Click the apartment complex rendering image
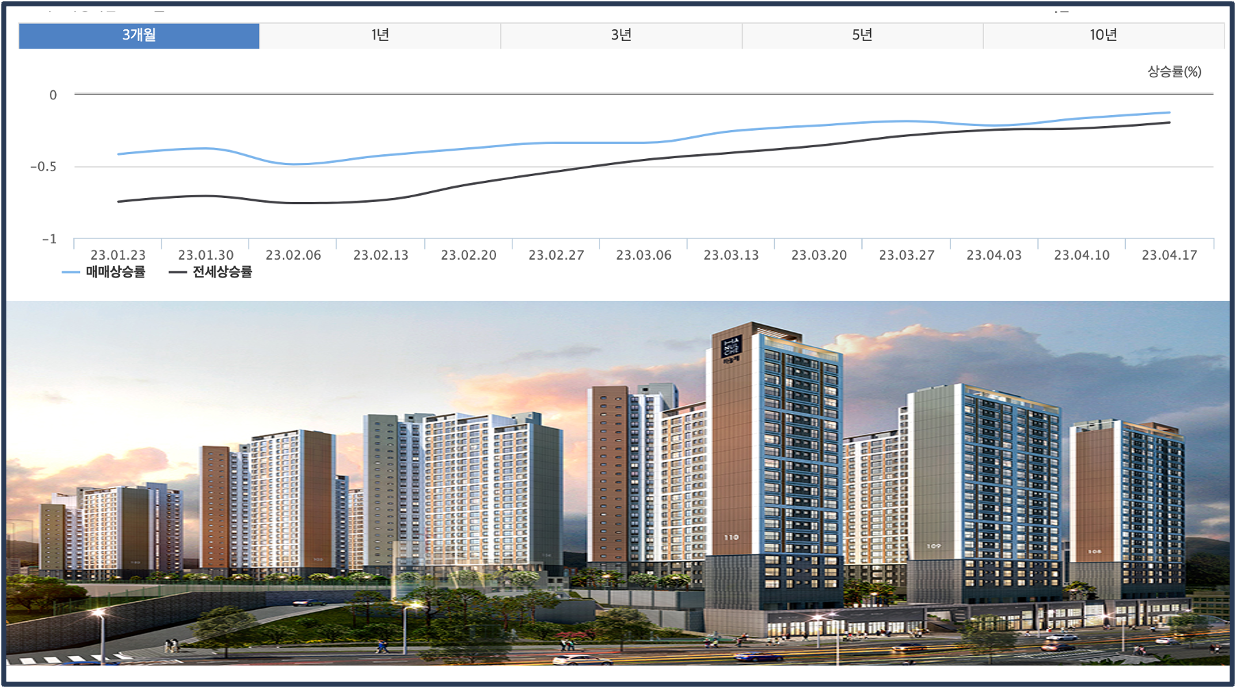Screen dimensions: 1236x688 (x=618, y=483)
